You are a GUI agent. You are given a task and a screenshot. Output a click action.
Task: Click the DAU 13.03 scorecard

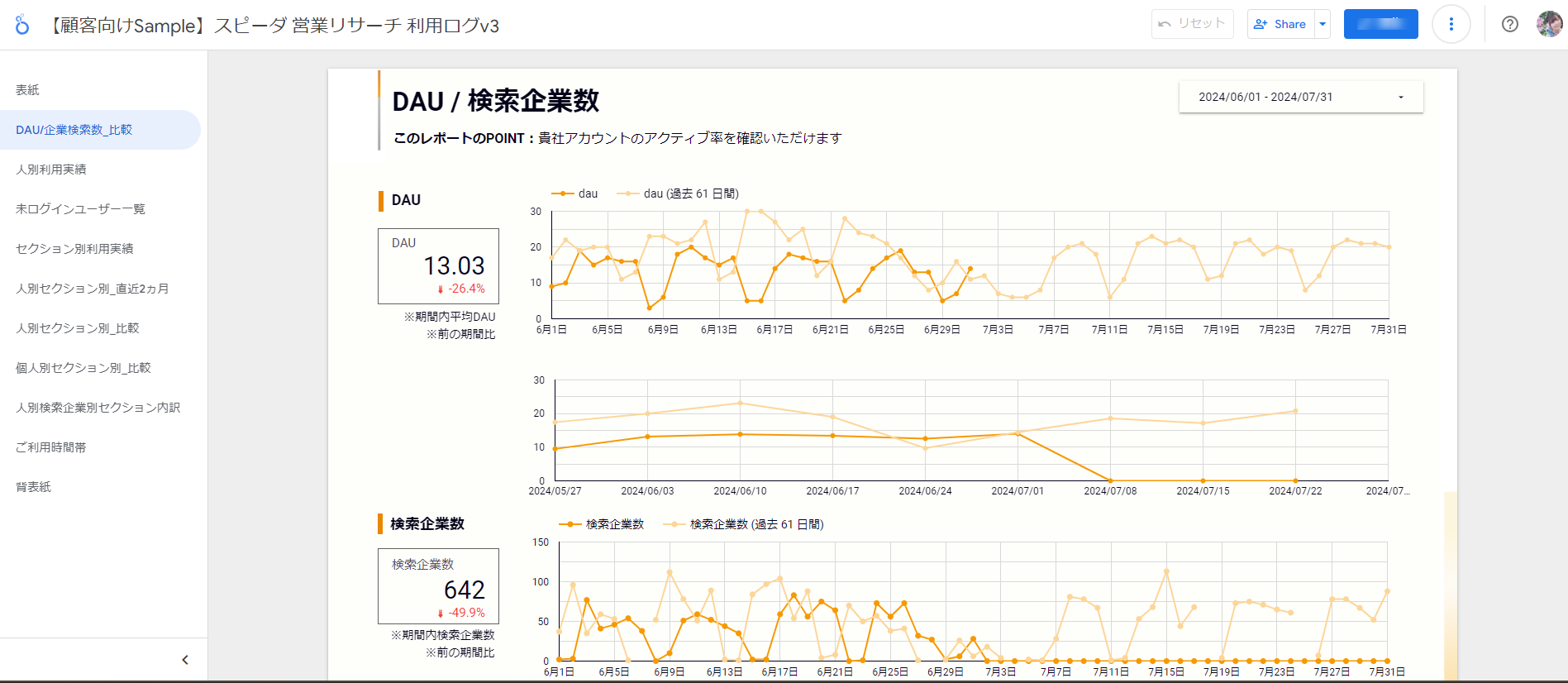click(x=438, y=266)
